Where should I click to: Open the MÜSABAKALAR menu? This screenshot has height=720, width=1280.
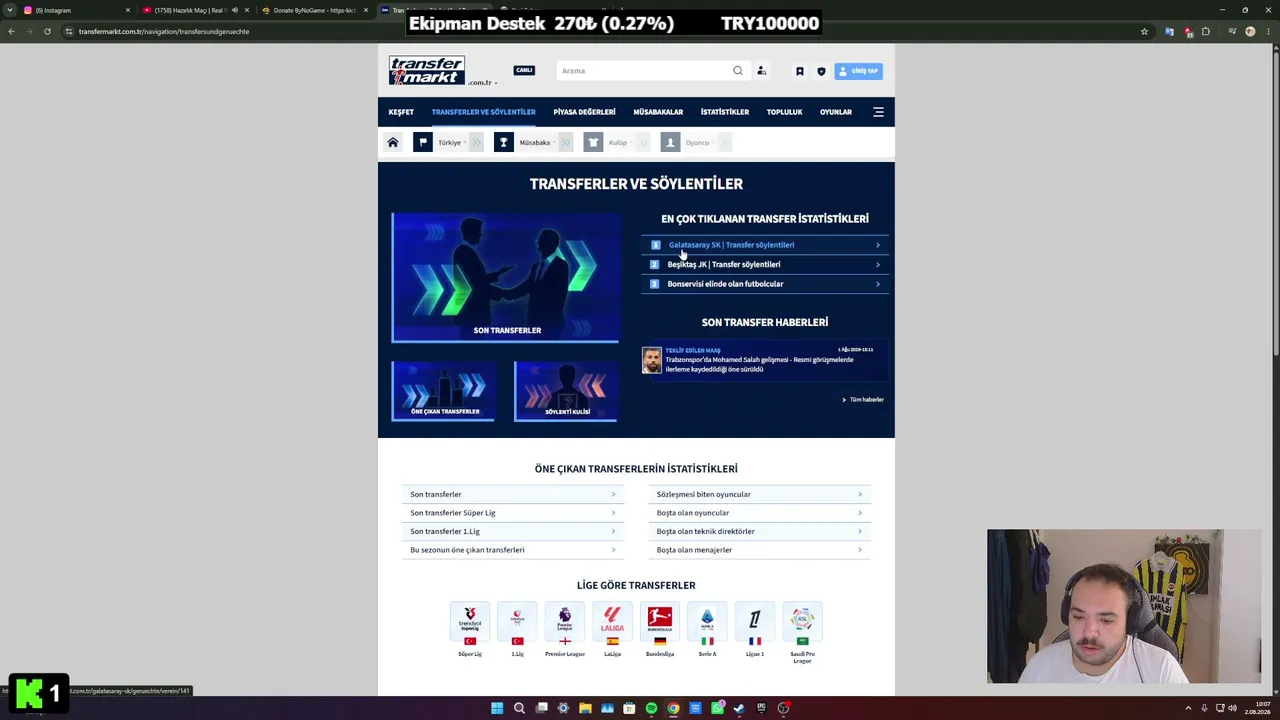(x=658, y=112)
